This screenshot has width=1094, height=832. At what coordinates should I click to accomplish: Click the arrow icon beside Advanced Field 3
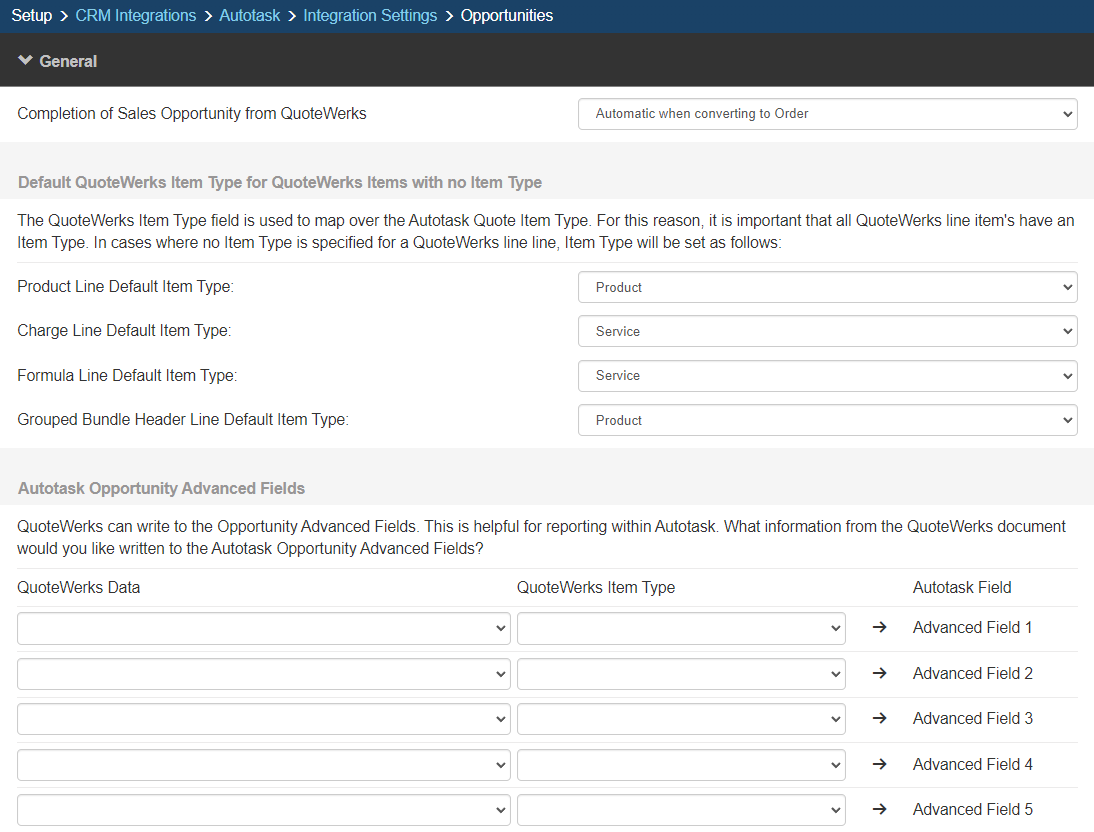pos(880,719)
